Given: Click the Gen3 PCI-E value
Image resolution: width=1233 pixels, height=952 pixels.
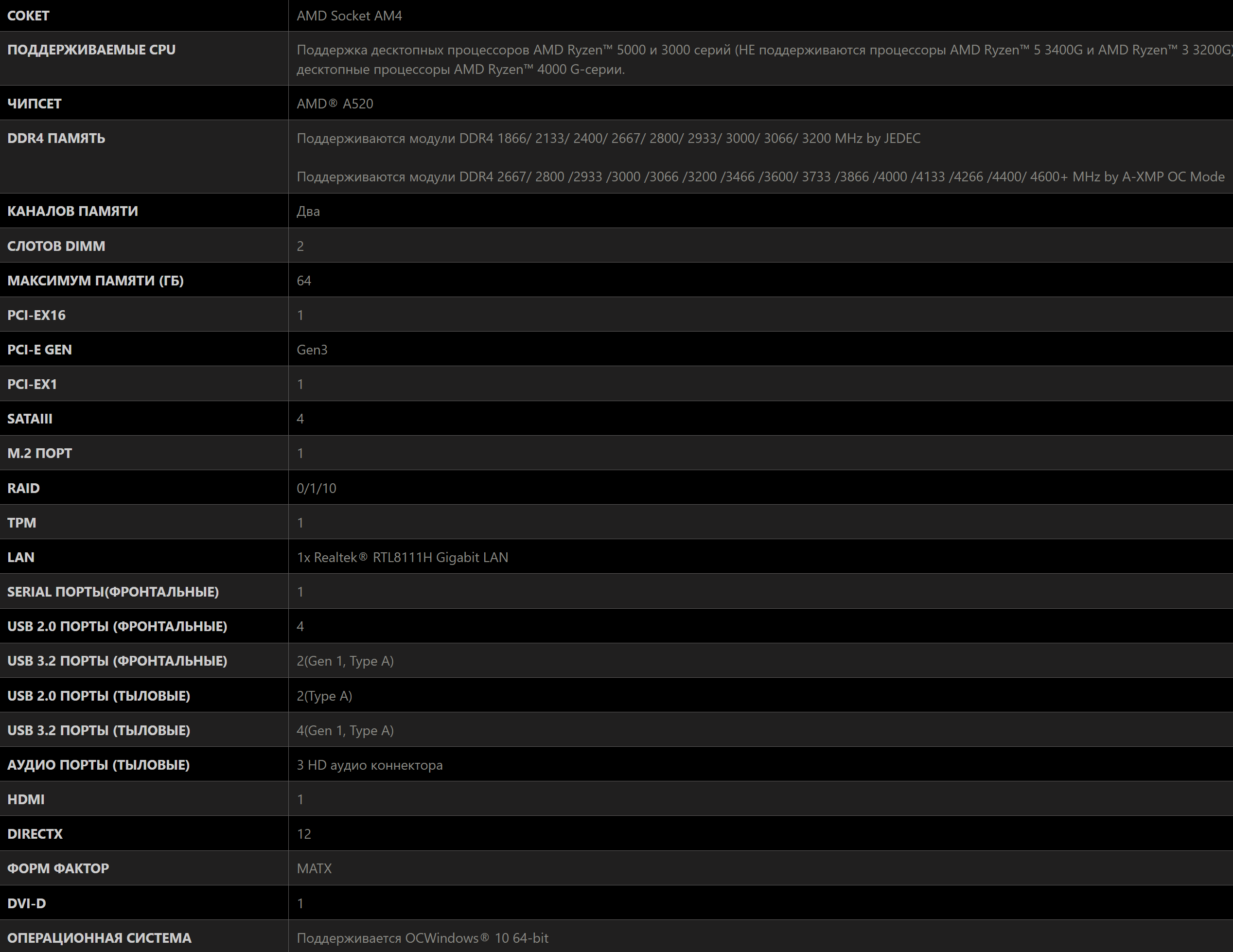Looking at the screenshot, I should point(312,350).
